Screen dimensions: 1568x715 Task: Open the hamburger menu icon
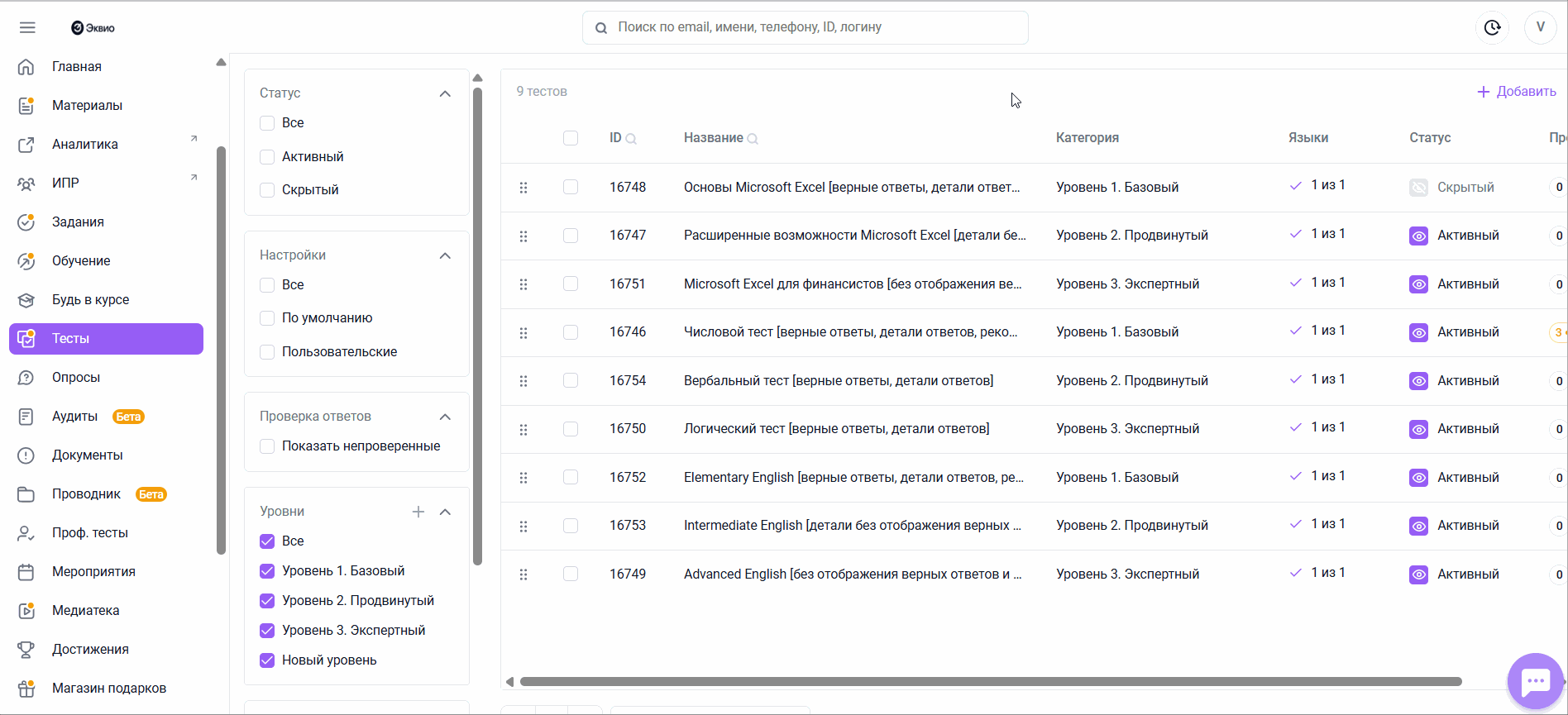[x=27, y=27]
